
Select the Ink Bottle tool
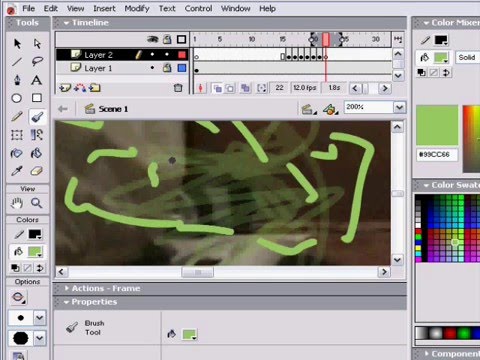pyautogui.click(x=17, y=153)
